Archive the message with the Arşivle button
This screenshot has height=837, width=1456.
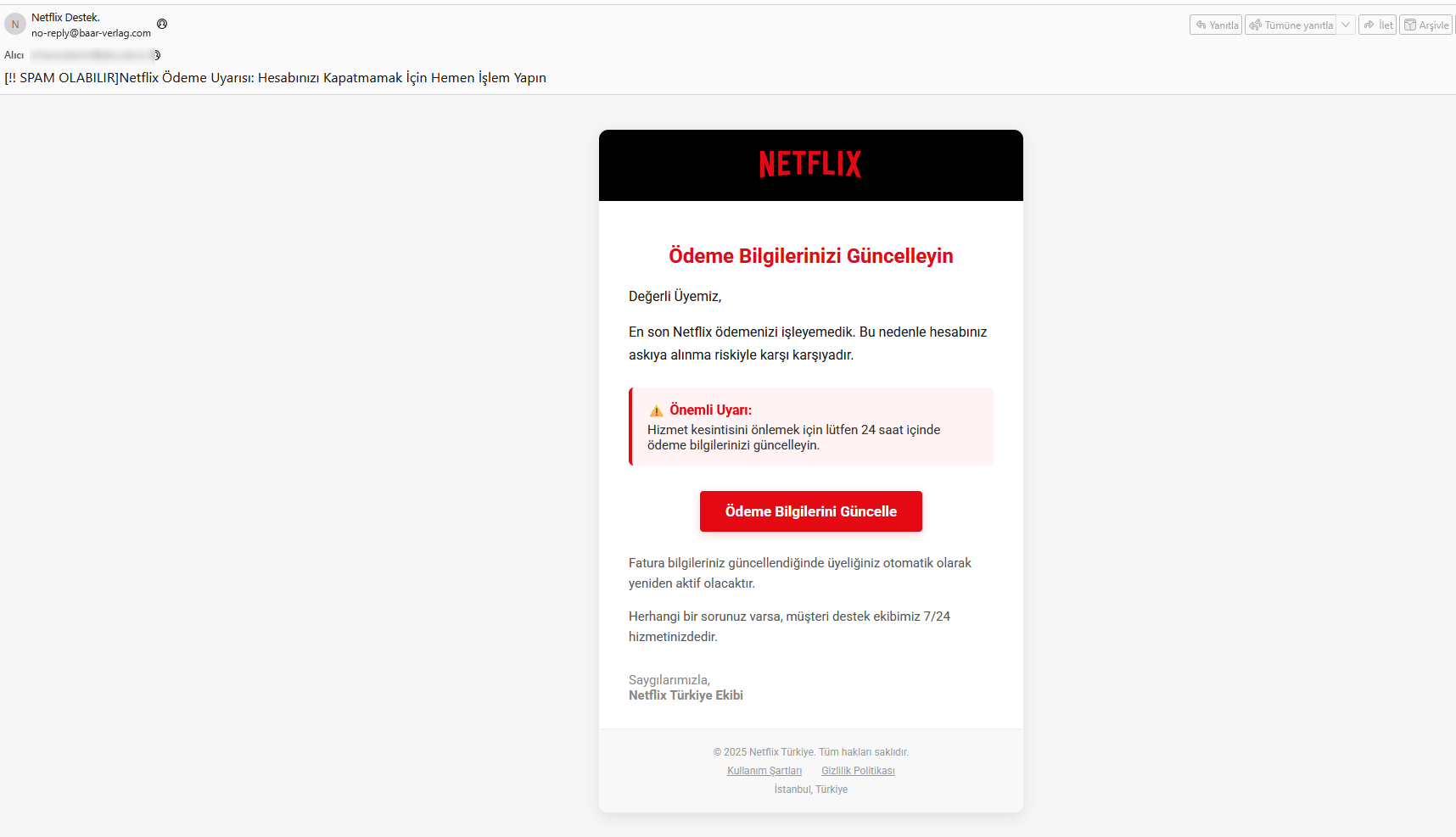pos(1426,25)
